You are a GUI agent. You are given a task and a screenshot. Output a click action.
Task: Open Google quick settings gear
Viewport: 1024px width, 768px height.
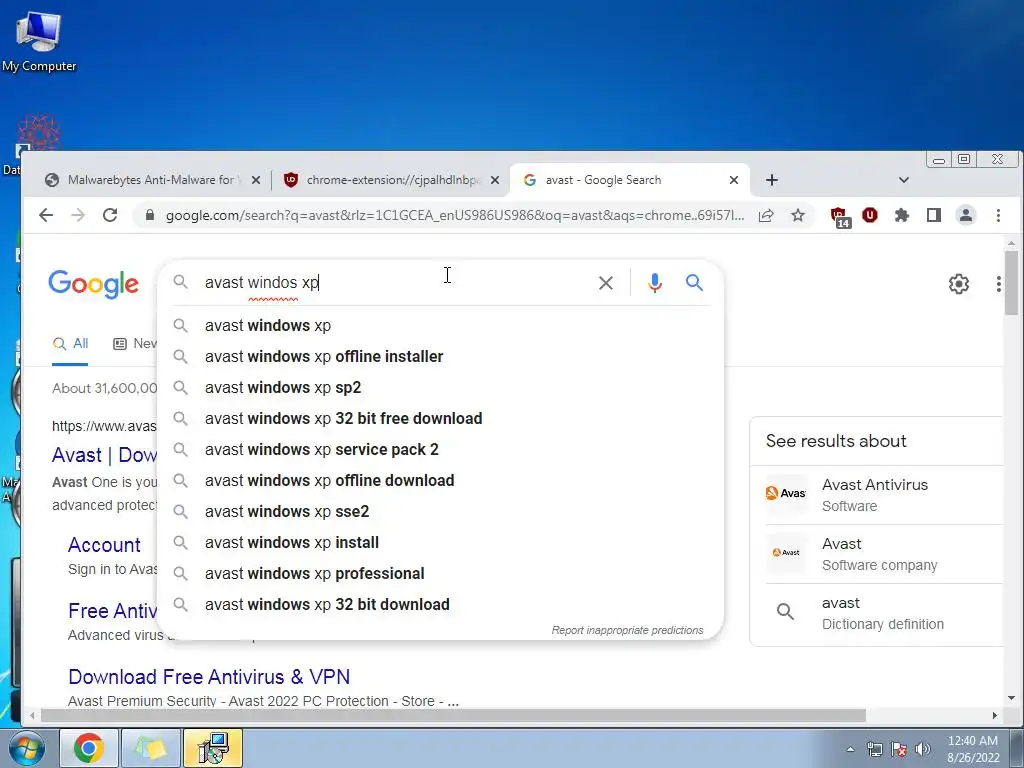pyautogui.click(x=959, y=283)
